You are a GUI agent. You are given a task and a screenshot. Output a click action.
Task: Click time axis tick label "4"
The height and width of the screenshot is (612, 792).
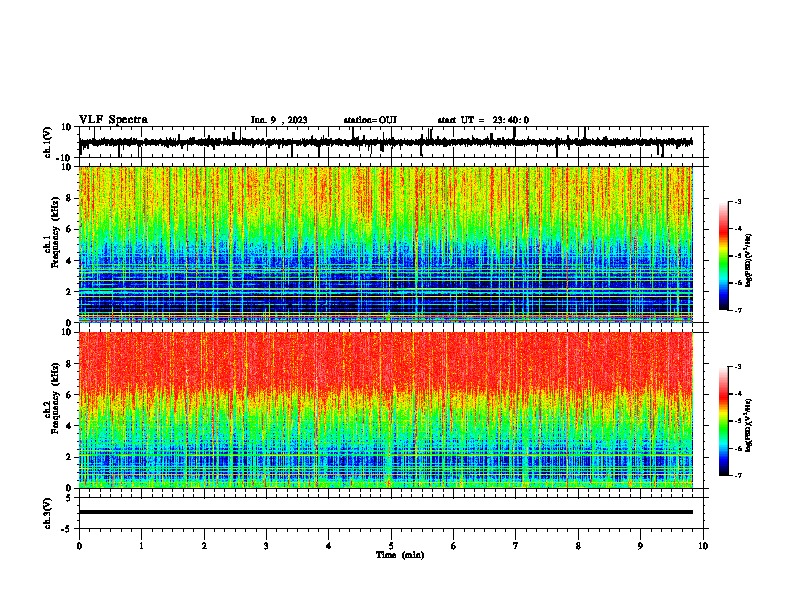(x=329, y=546)
